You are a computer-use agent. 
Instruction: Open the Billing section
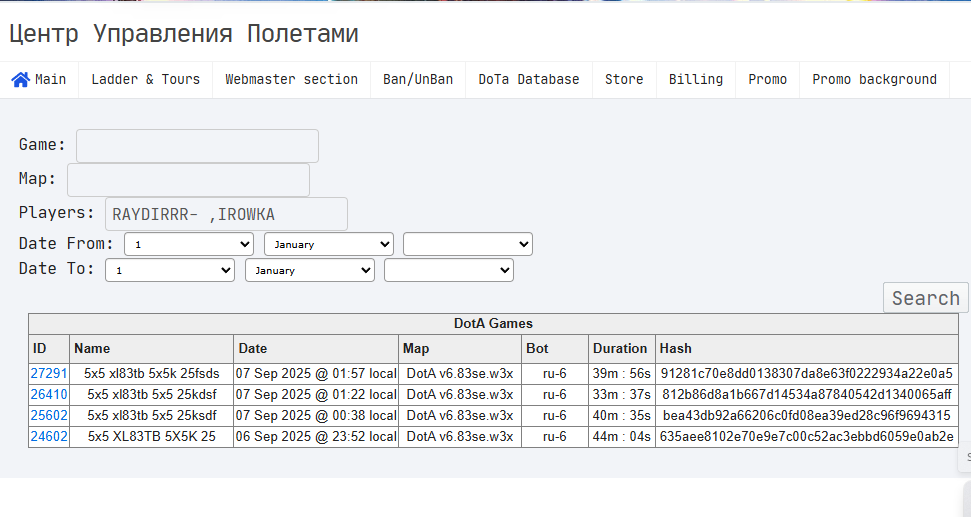click(x=696, y=80)
